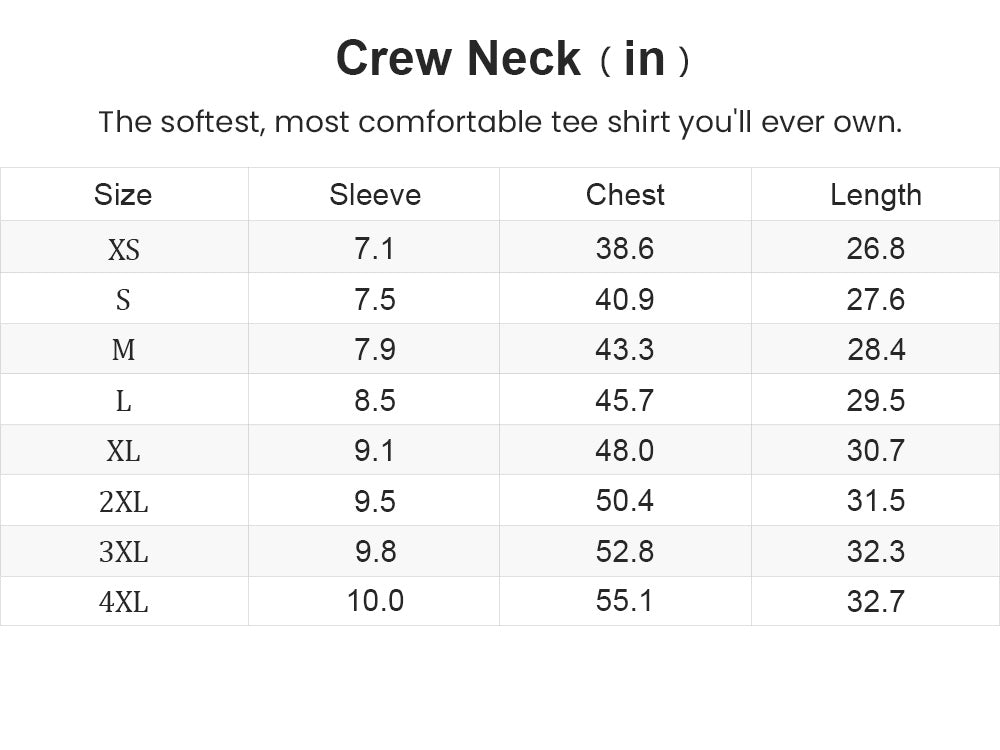This screenshot has height=750, width=1000.
Task: Click sleeve value 10.0 for 4XL
Action: pos(375,601)
